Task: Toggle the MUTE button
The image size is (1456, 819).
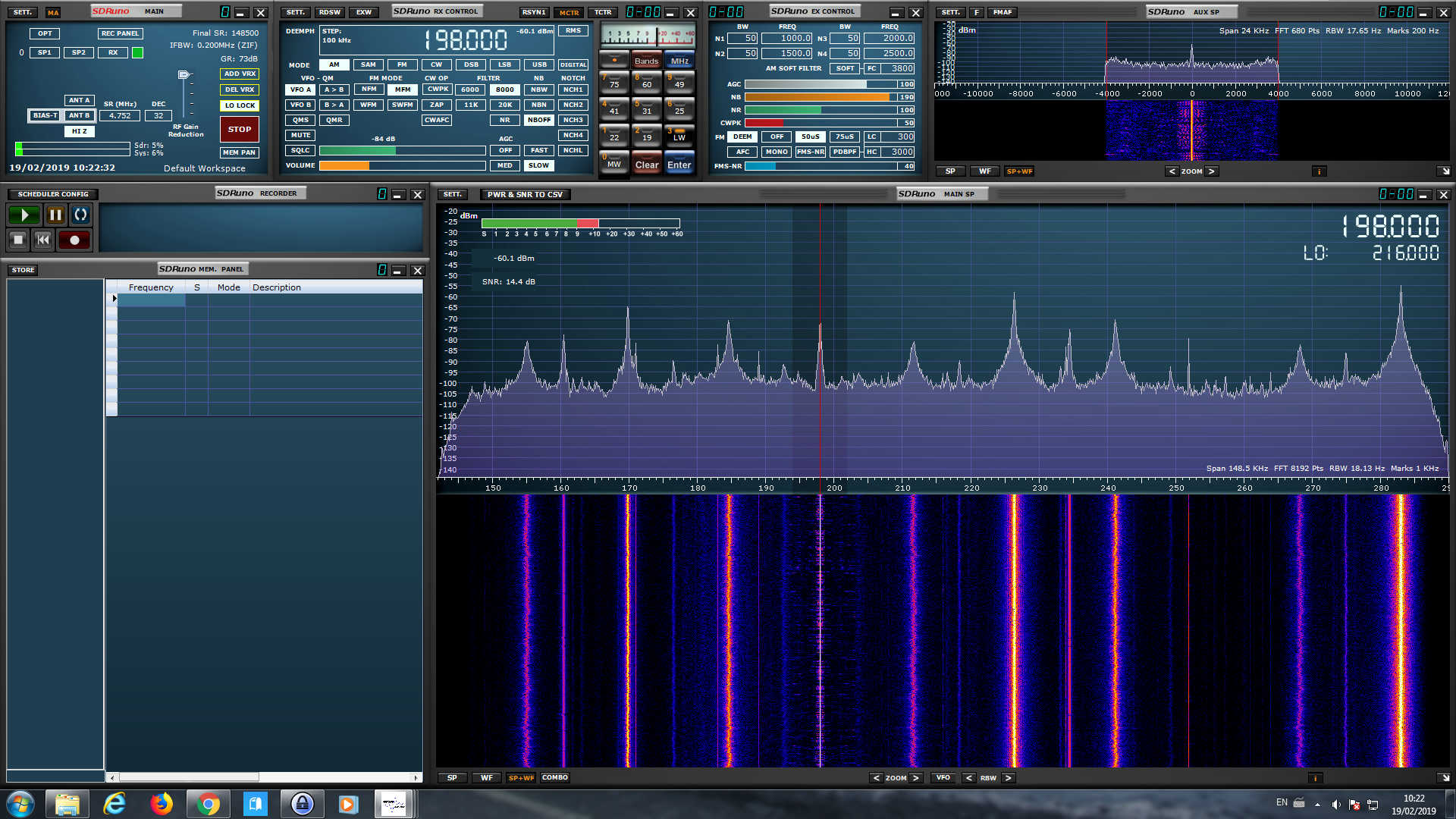Action: coord(301,135)
